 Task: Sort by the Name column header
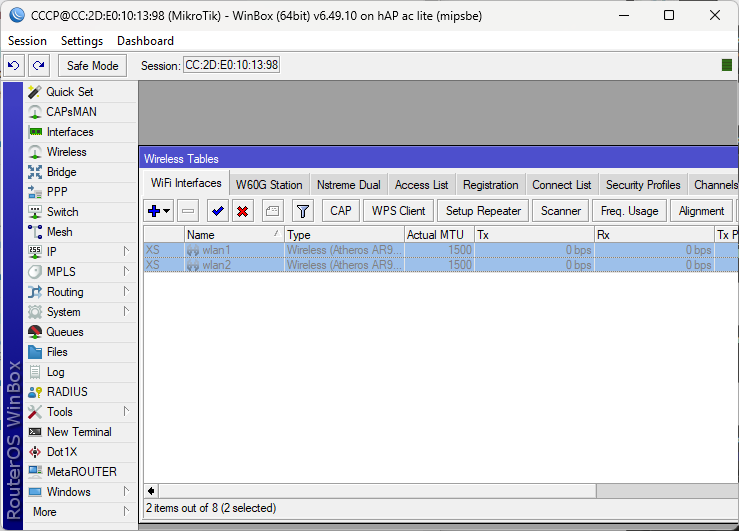coord(234,235)
